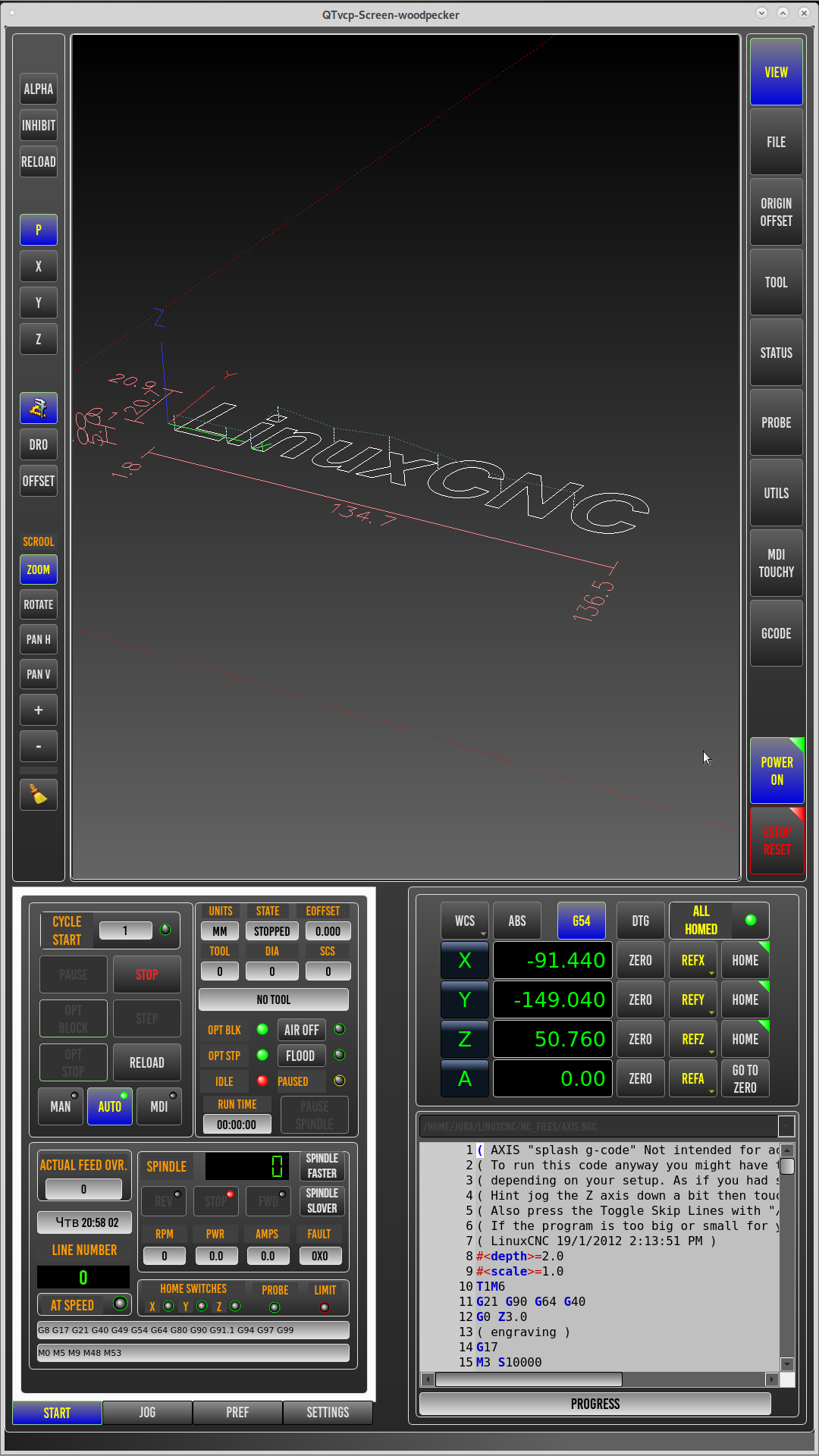
Task: Click the CYCLE START button
Action: (x=67, y=930)
